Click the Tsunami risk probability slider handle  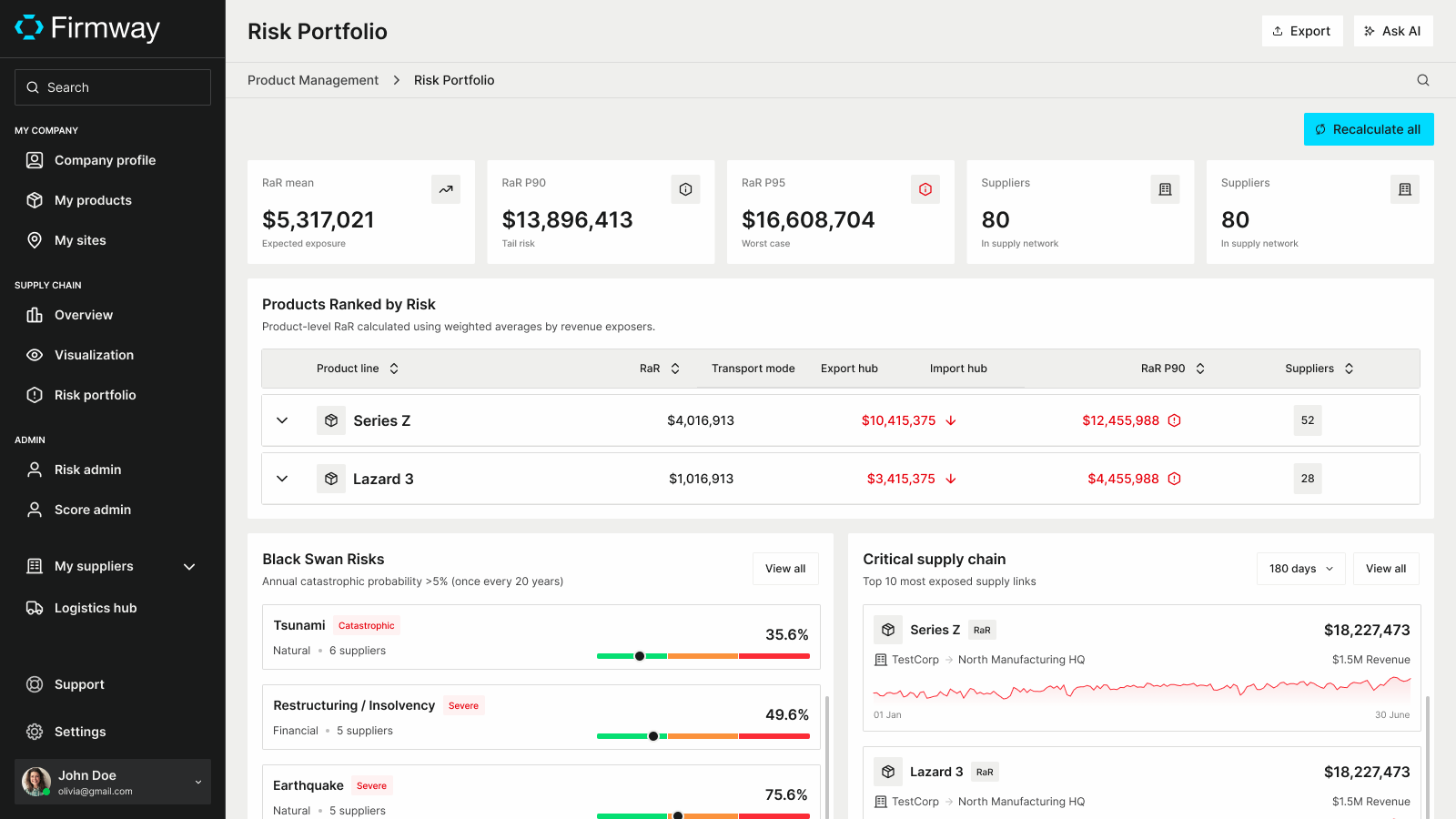point(640,656)
